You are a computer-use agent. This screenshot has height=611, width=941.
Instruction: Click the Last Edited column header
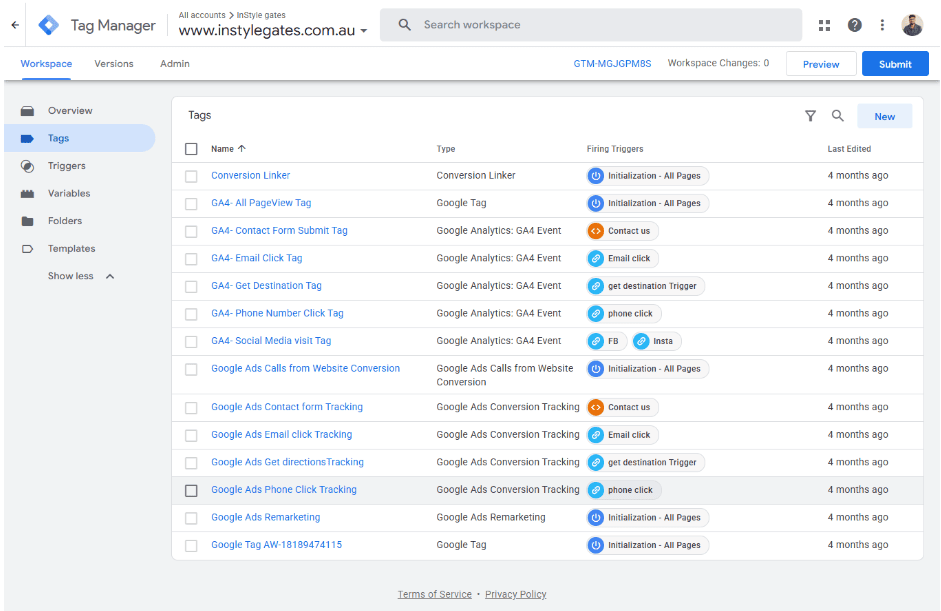click(x=849, y=149)
